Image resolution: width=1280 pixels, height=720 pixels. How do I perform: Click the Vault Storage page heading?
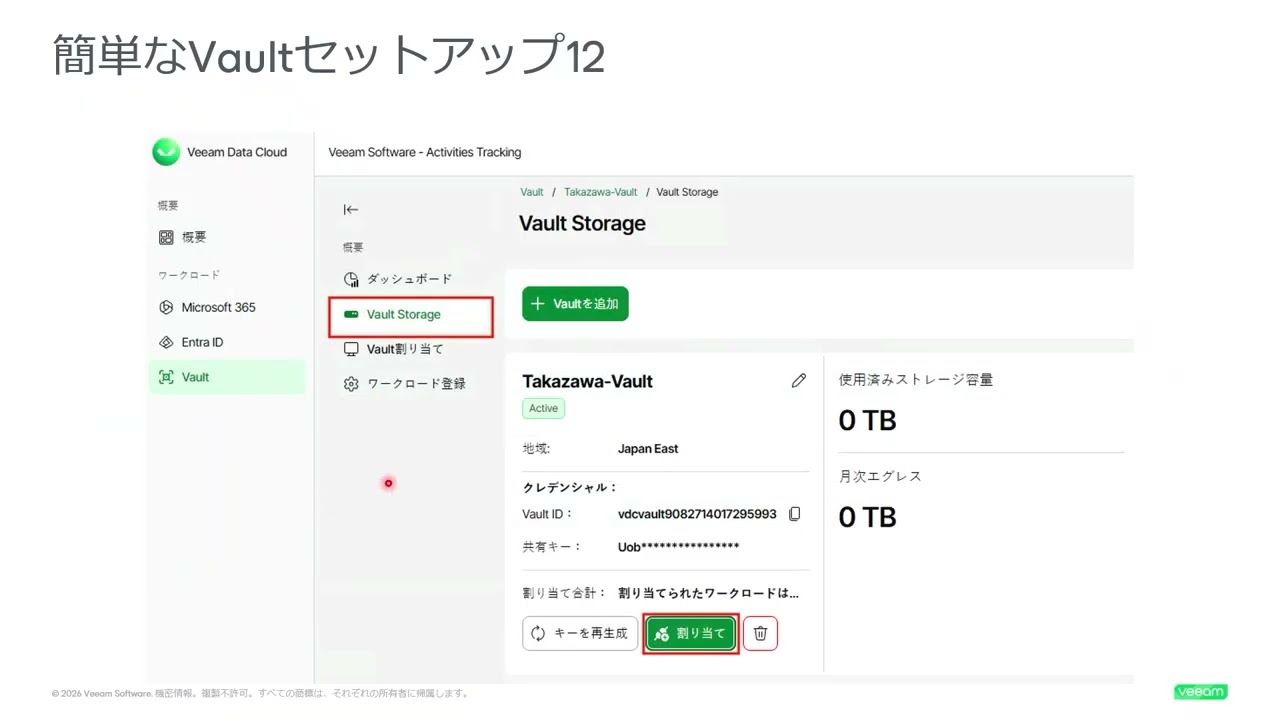[x=582, y=223]
